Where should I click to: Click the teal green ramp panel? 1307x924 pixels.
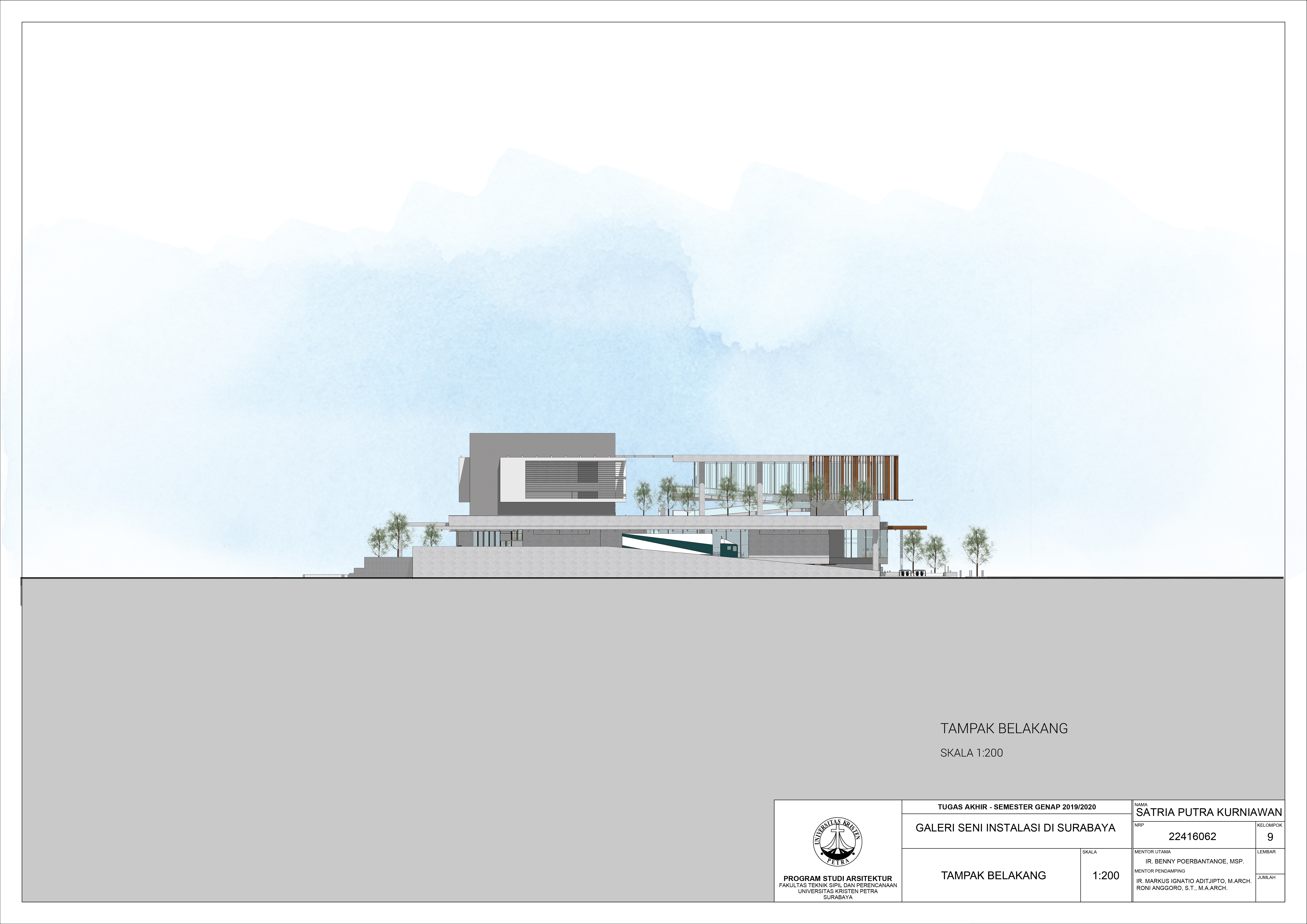point(672,544)
